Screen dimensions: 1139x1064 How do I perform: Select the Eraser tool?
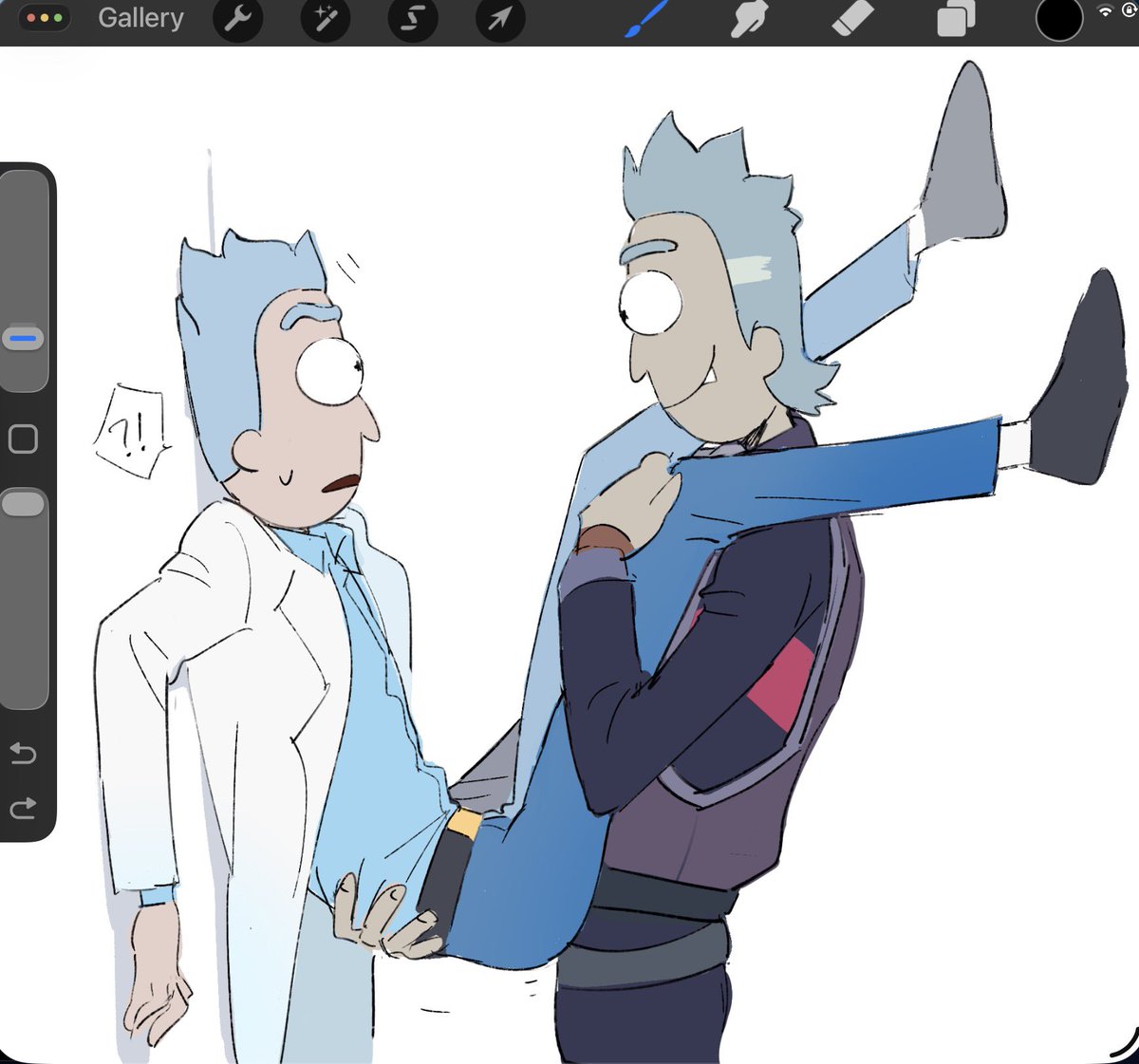851,20
